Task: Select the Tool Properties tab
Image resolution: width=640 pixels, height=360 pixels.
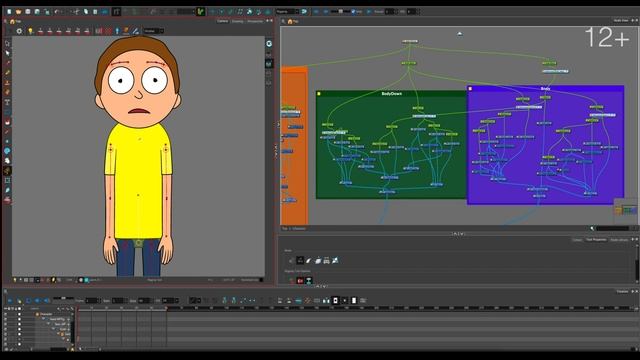Action: click(x=596, y=240)
